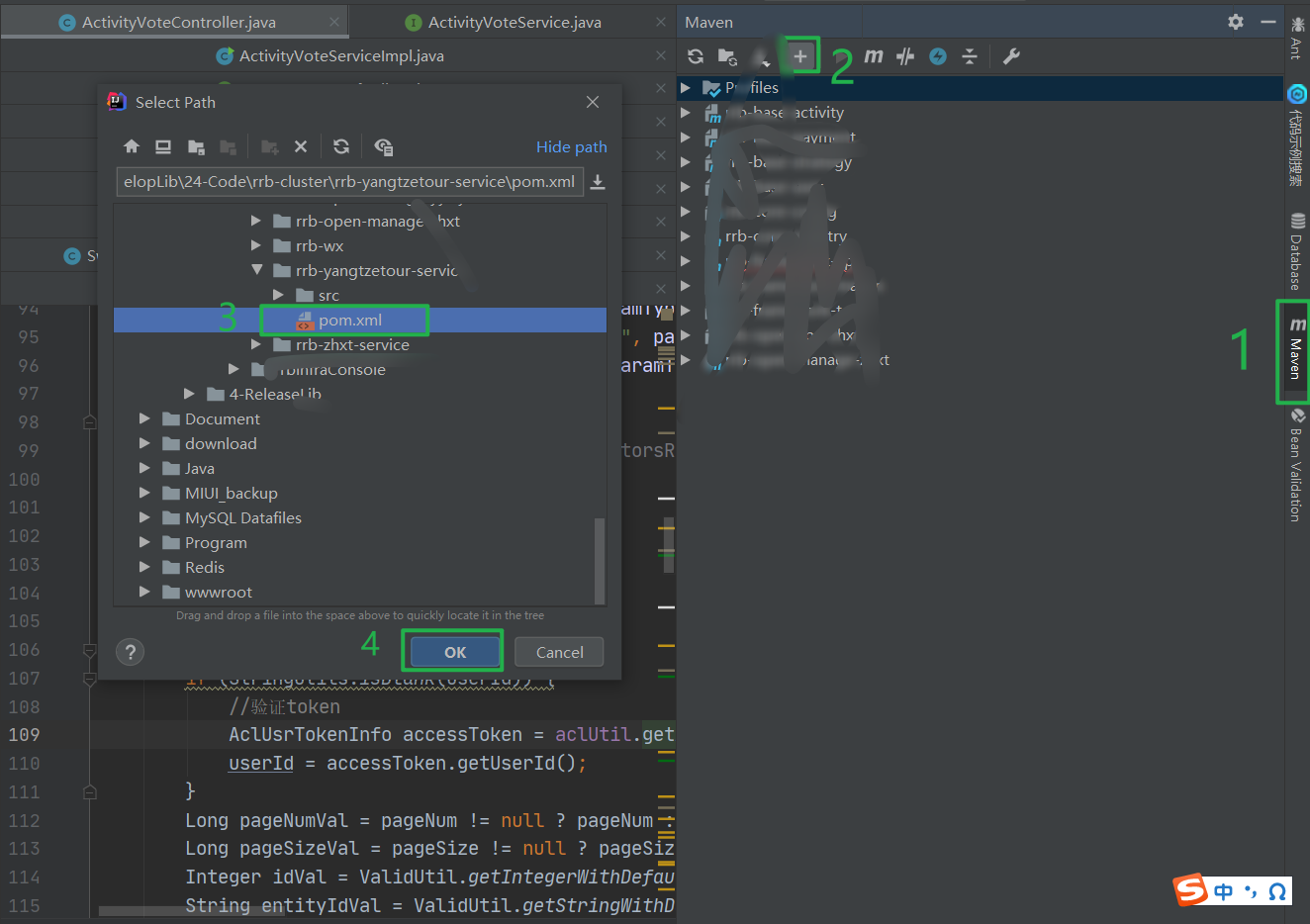Go to home directory in Select Path

[132, 146]
